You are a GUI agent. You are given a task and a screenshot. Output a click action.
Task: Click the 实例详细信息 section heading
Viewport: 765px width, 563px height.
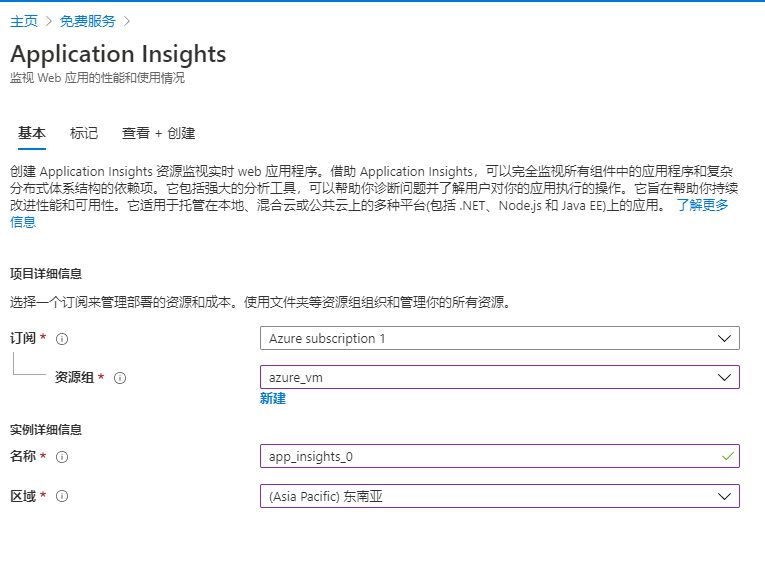(46, 430)
